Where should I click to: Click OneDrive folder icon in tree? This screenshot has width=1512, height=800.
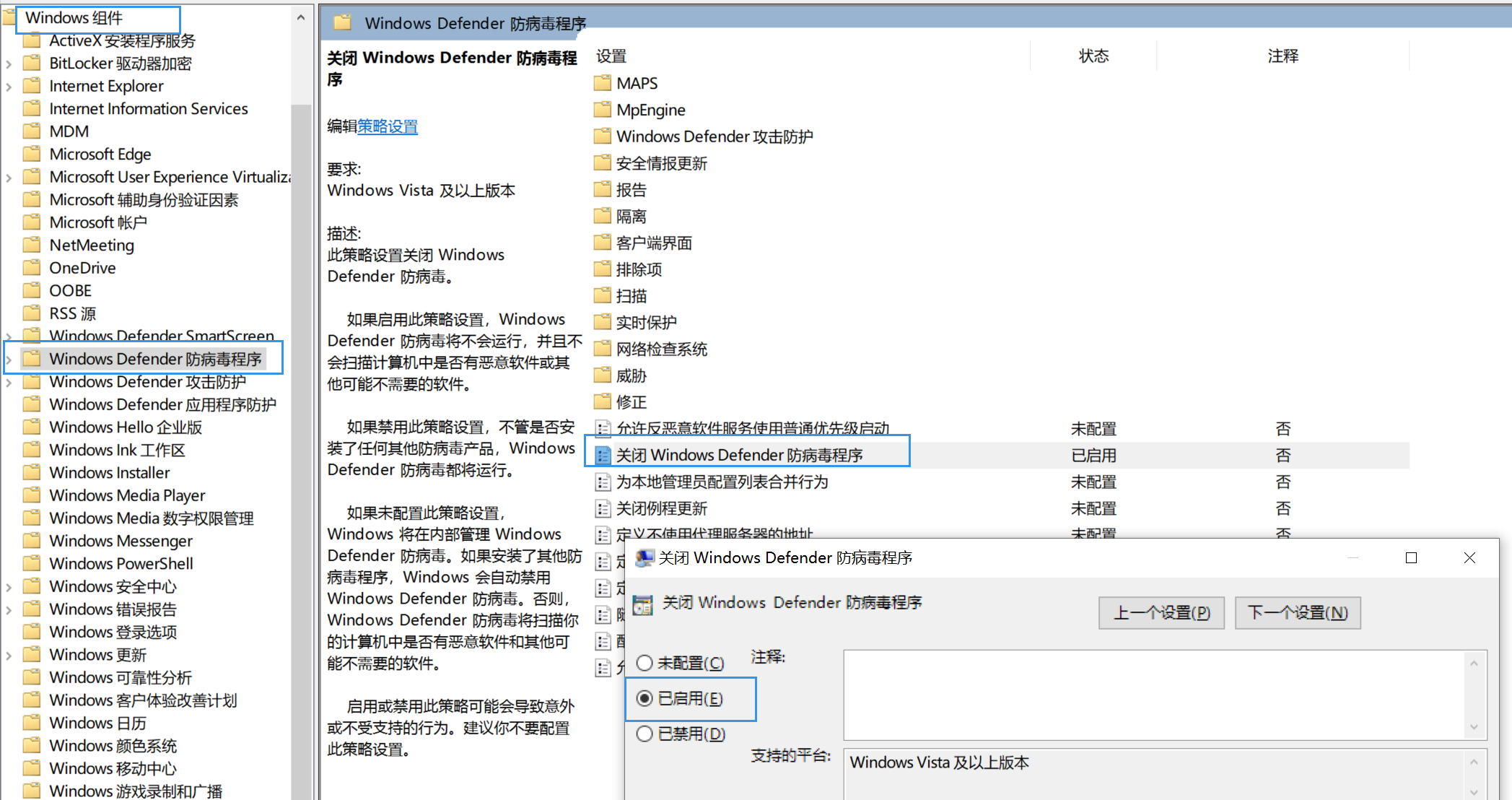pyautogui.click(x=32, y=268)
